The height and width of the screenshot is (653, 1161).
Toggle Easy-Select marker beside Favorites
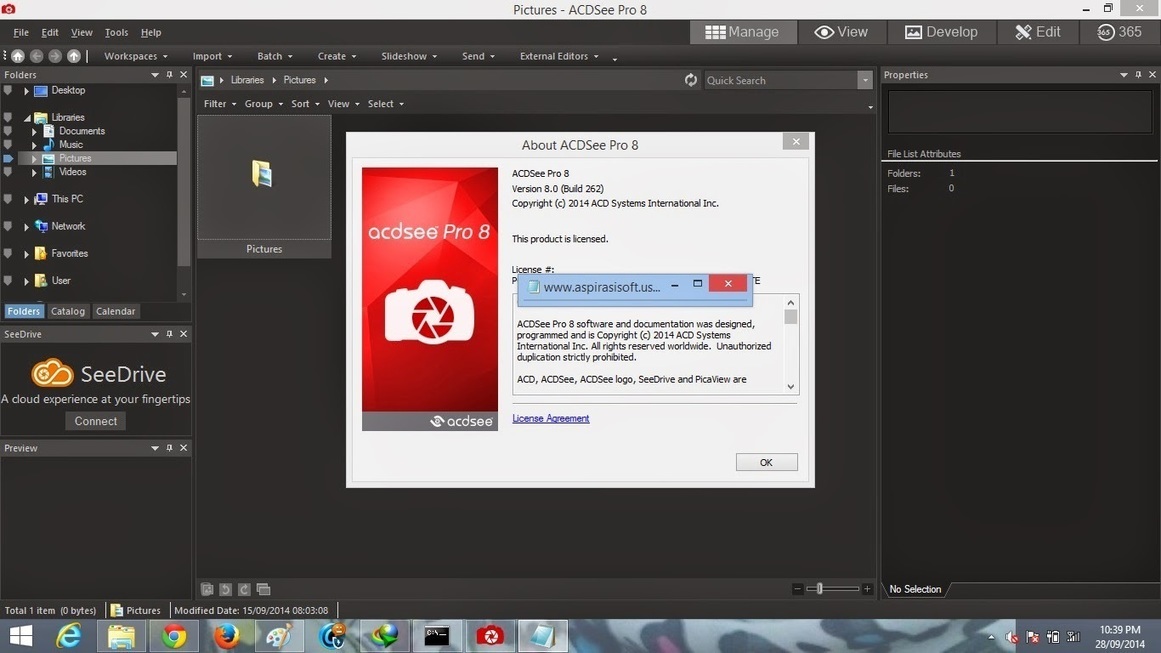(x=7, y=253)
